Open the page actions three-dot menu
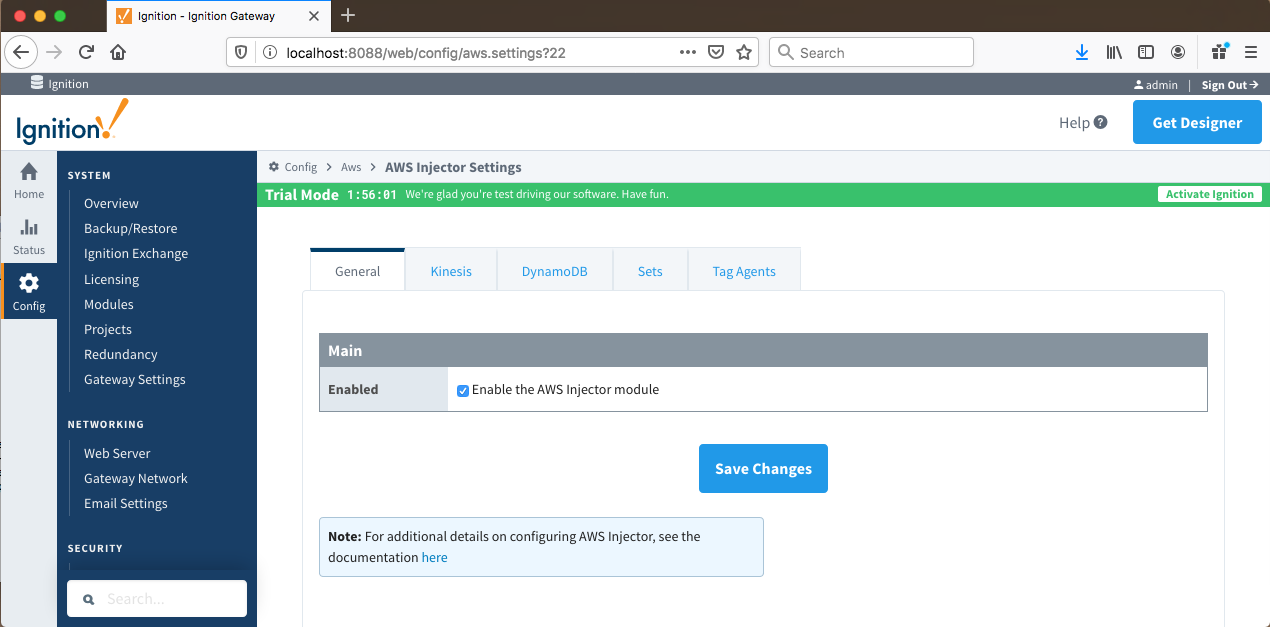 pos(687,53)
